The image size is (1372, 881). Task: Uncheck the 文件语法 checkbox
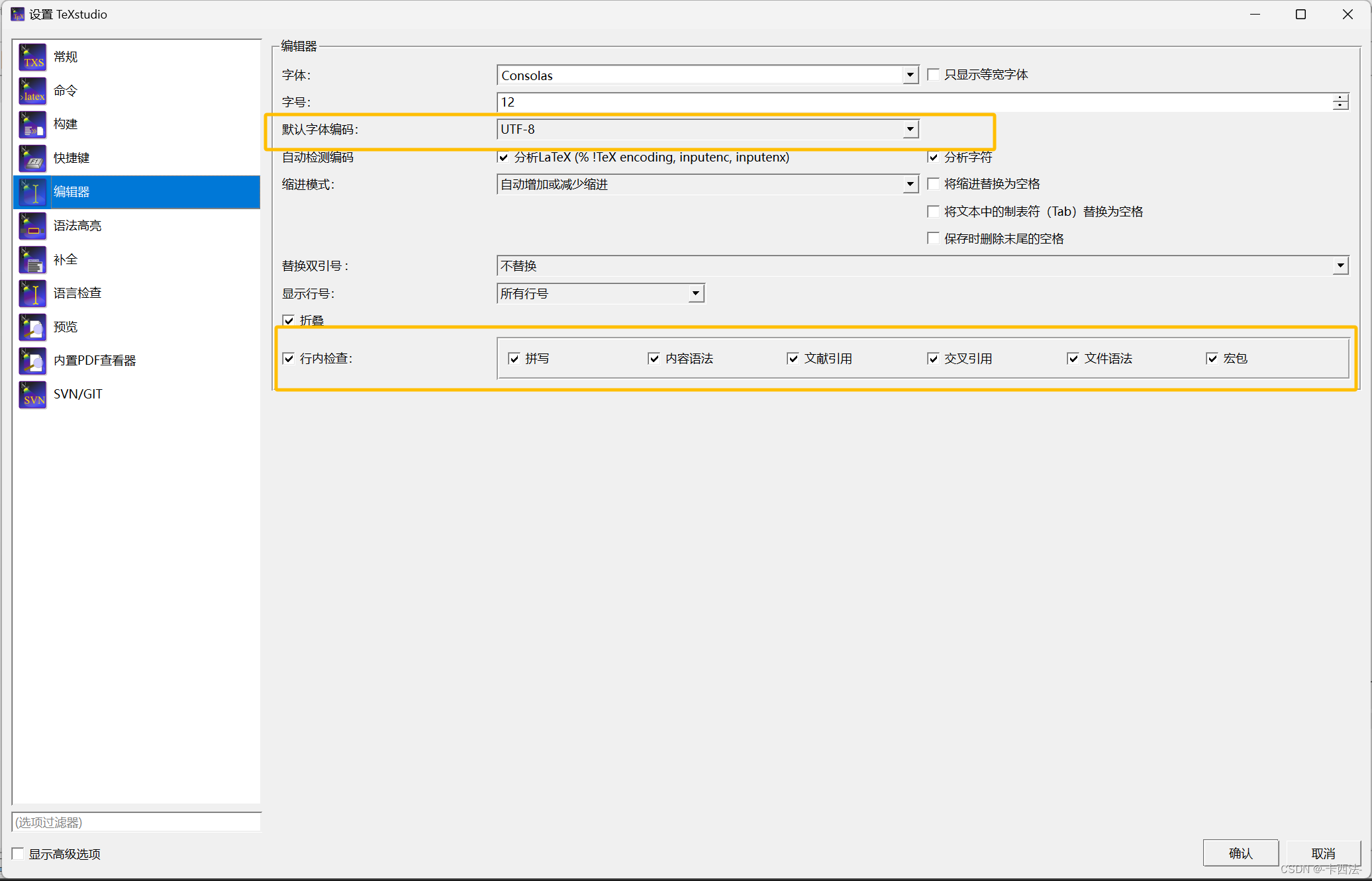[x=1073, y=358]
